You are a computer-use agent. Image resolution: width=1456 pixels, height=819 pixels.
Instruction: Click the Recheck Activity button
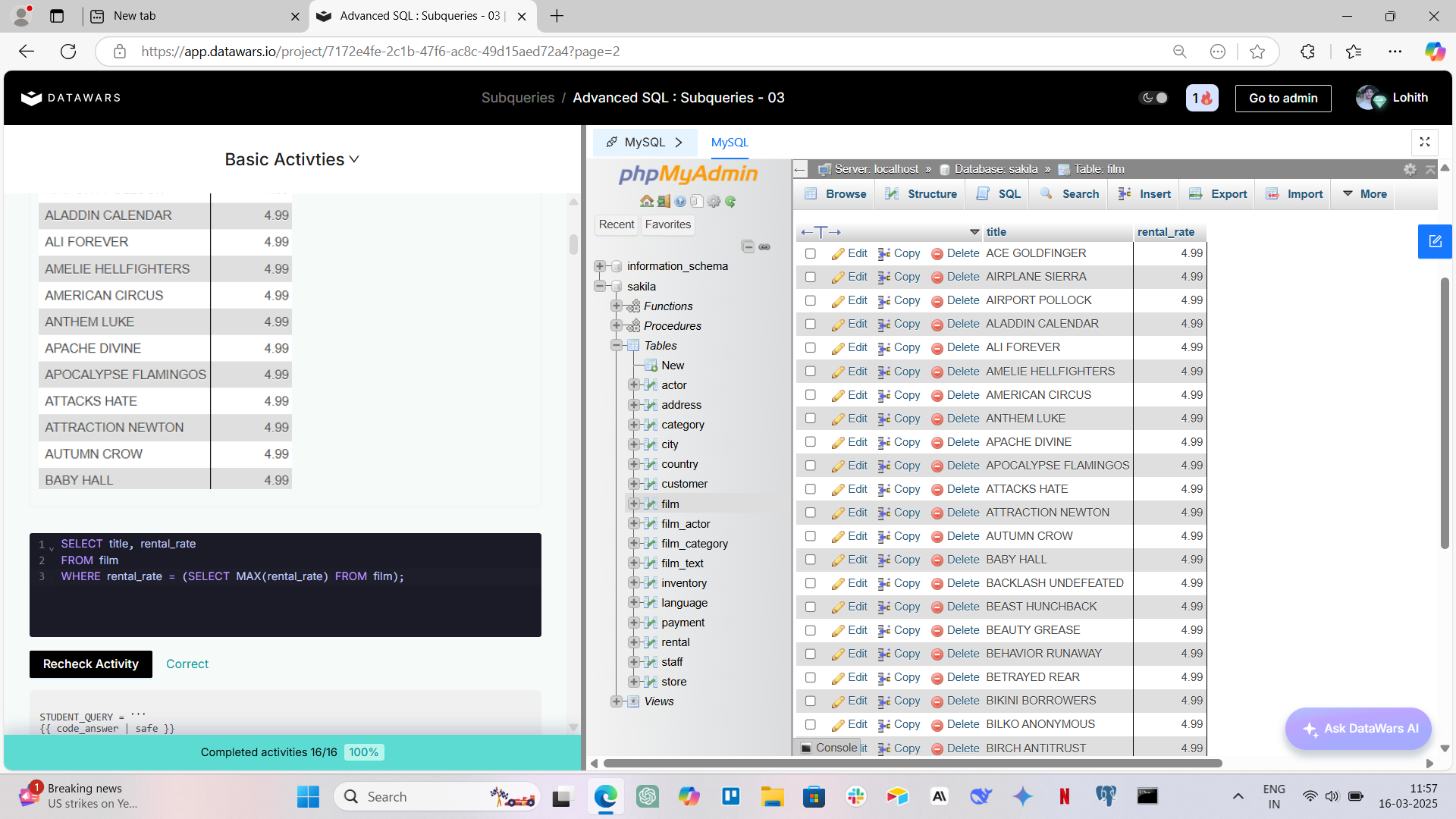[91, 664]
